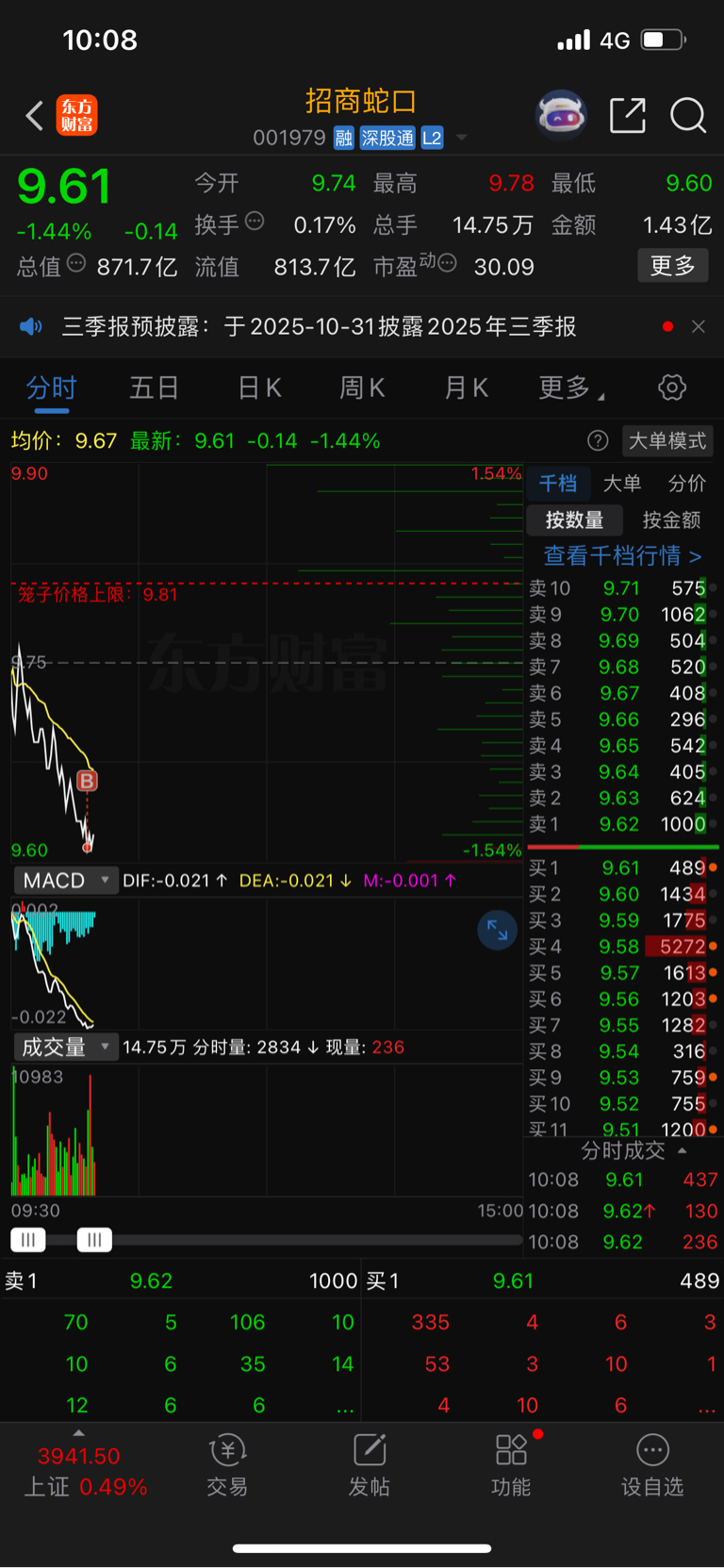724x1568 pixels.
Task: Open 设自选 watchlist icon
Action: (x=652, y=1466)
